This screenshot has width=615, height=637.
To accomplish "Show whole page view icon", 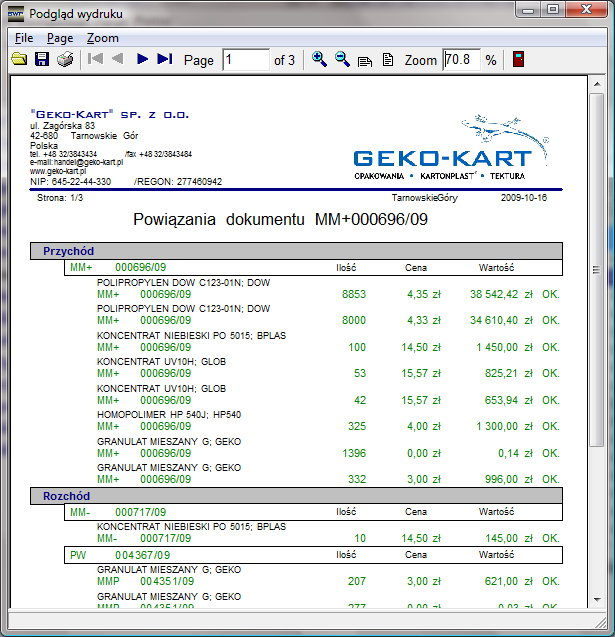I will pos(388,60).
